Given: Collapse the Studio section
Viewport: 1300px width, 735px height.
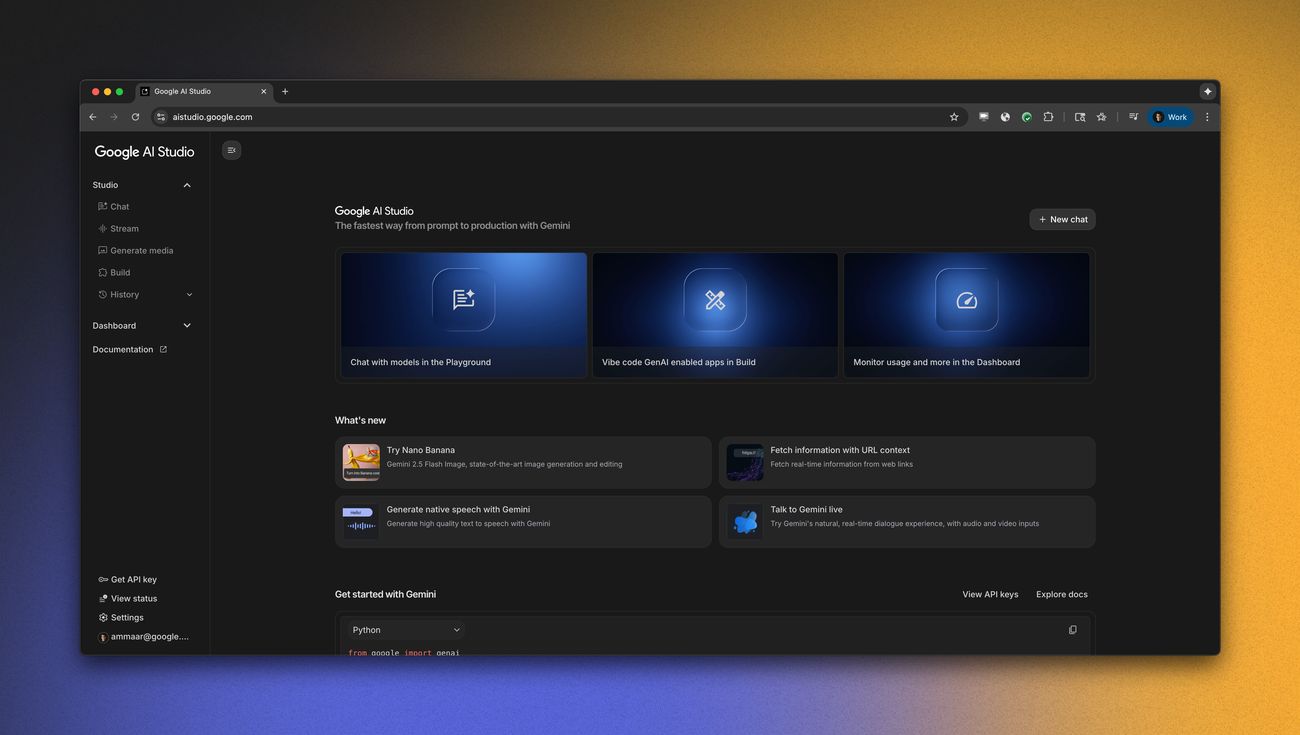Looking at the screenshot, I should [x=186, y=184].
